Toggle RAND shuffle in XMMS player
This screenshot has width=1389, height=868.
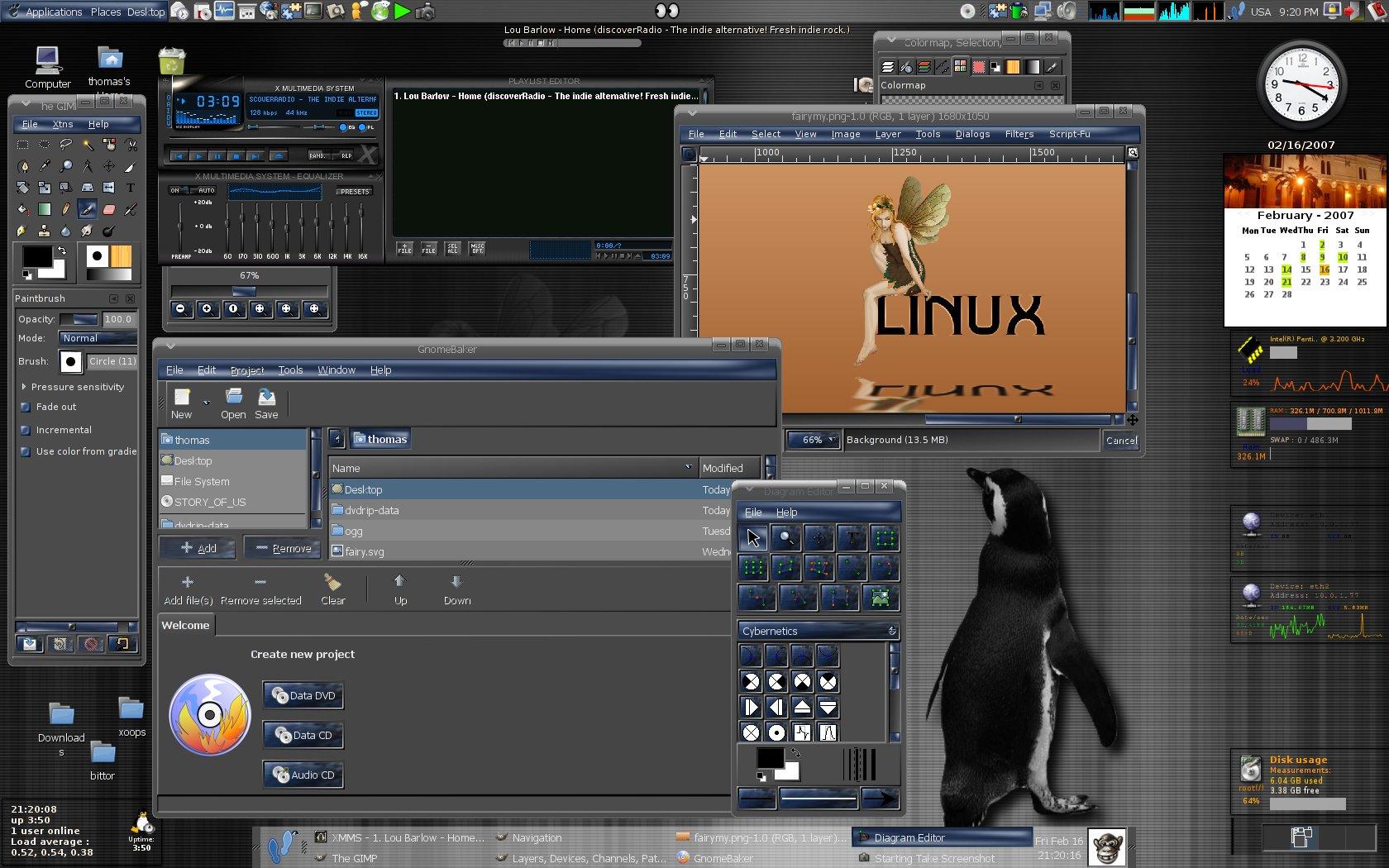(317, 155)
